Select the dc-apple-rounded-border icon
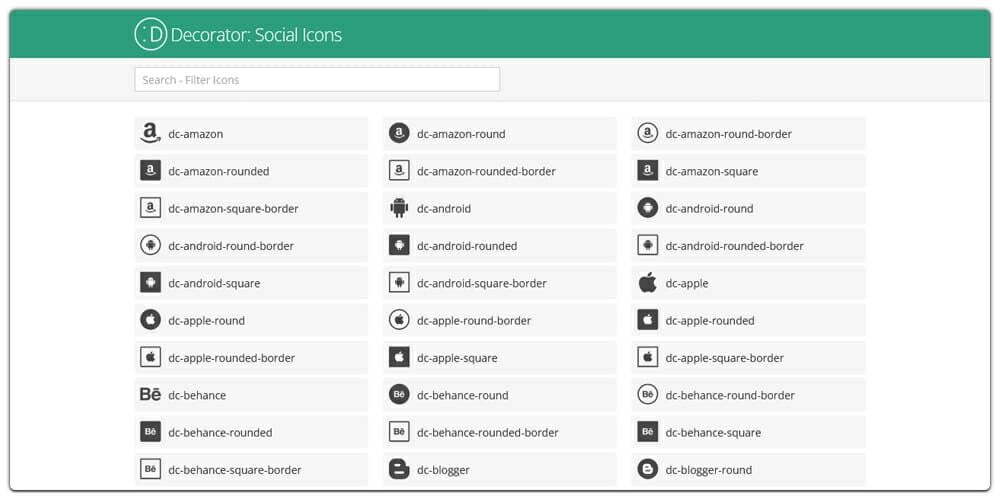 click(x=151, y=357)
